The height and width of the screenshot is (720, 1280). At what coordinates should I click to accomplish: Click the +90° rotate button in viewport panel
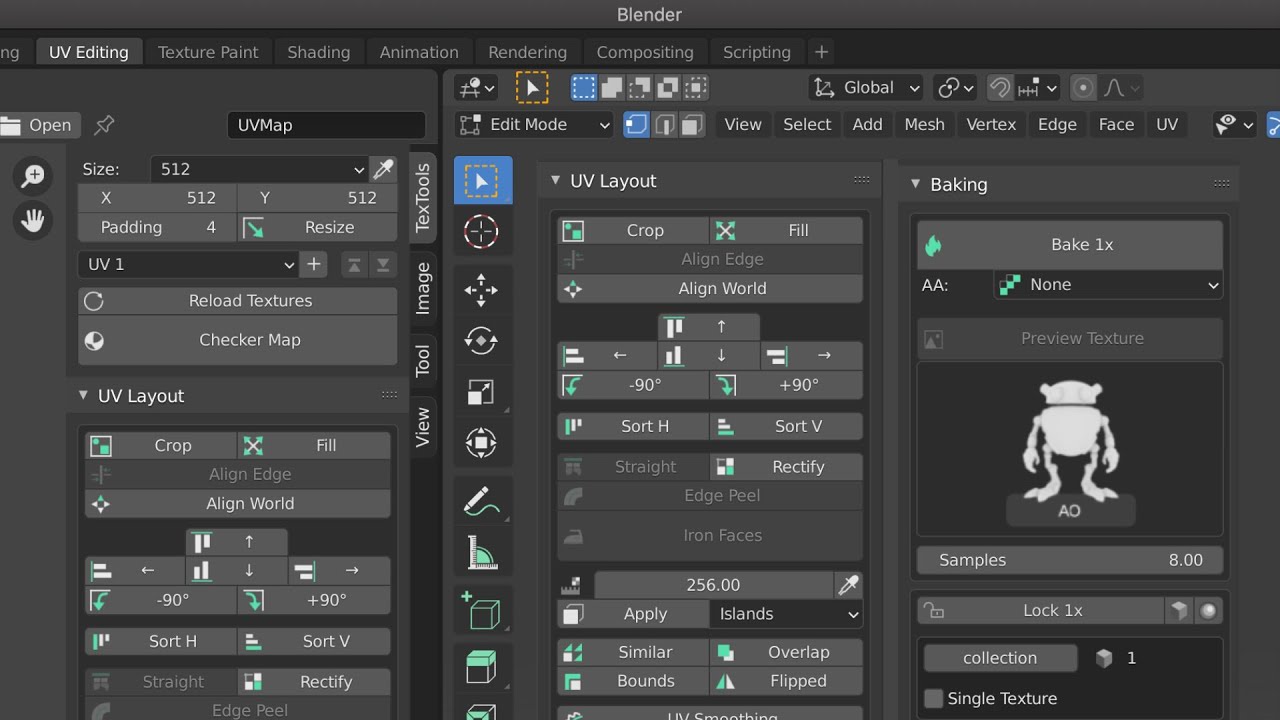point(786,385)
